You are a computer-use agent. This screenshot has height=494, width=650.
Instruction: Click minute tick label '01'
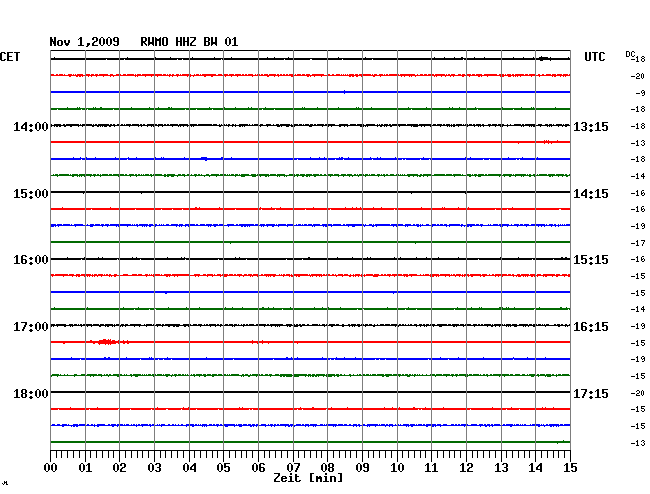tap(85, 468)
